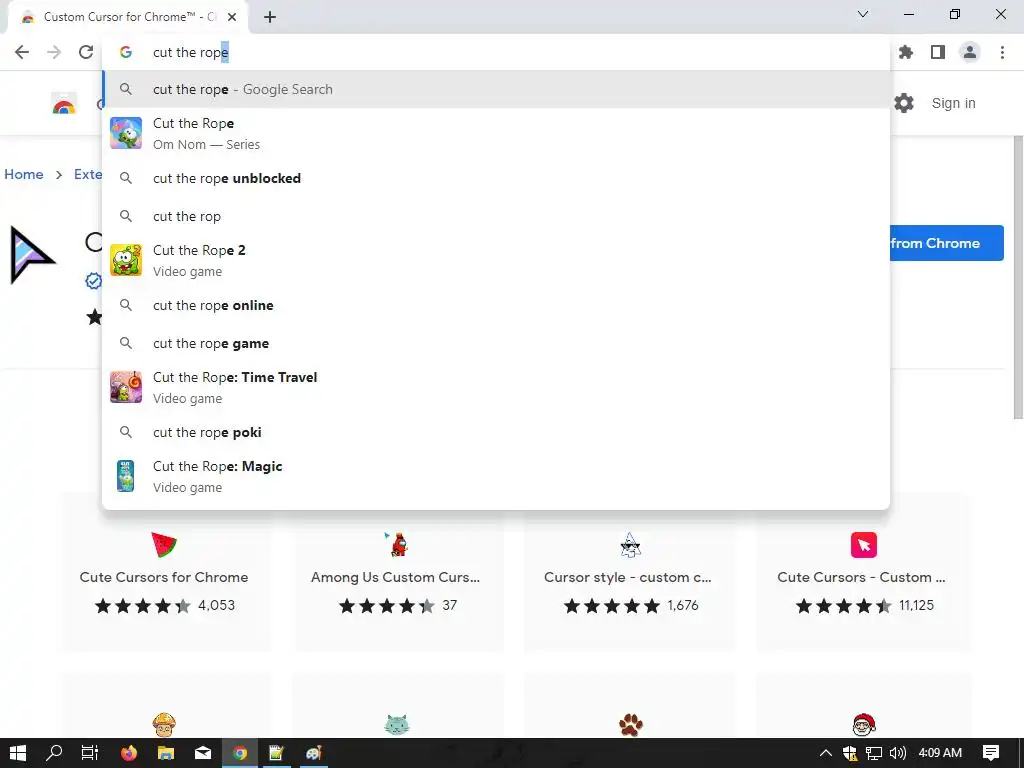Click the remove from Chrome button
Viewport: 1024px width, 768px height.
click(x=946, y=243)
